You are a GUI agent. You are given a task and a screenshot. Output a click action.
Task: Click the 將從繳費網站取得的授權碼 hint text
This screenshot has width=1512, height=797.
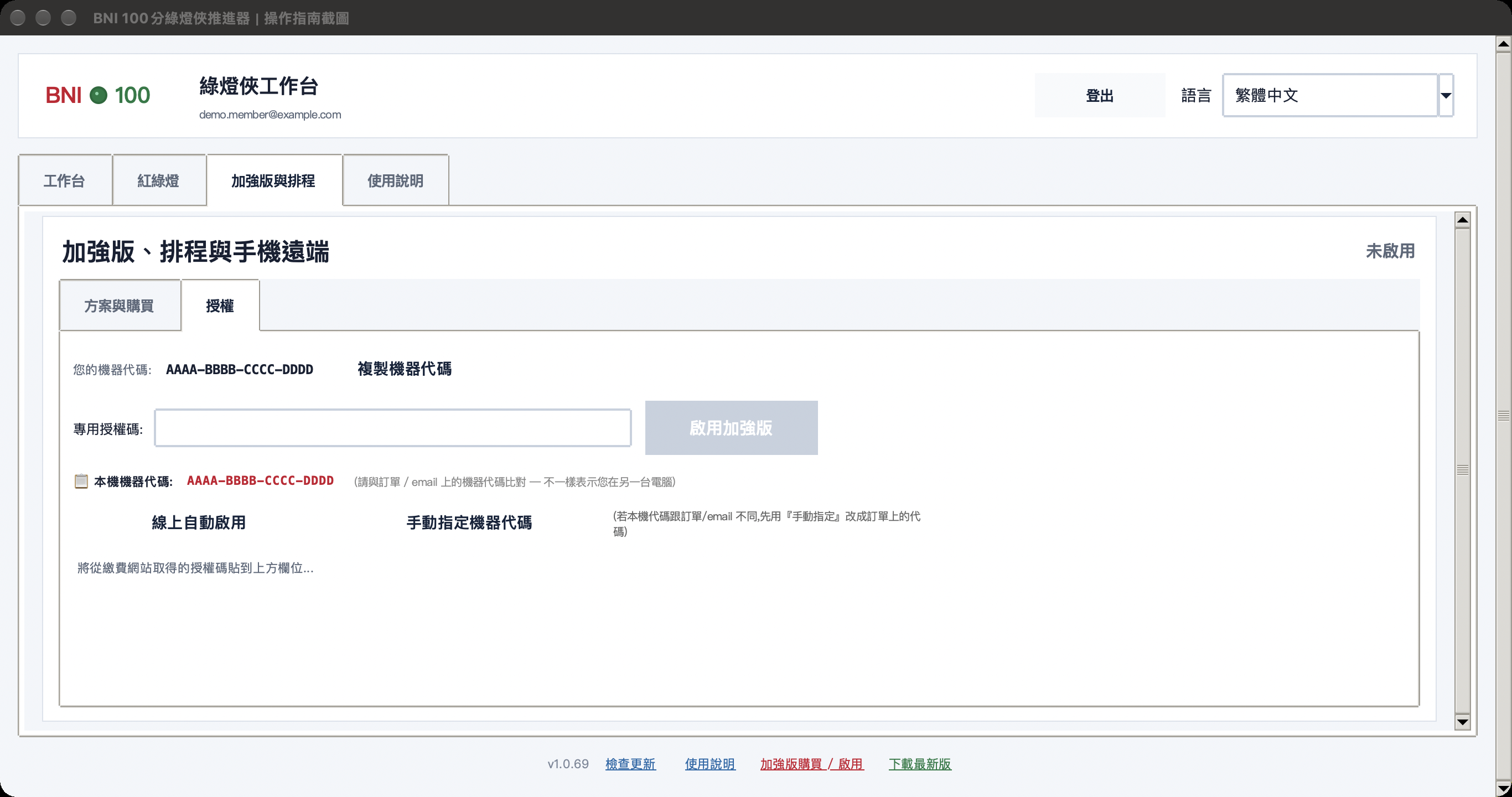pos(195,567)
